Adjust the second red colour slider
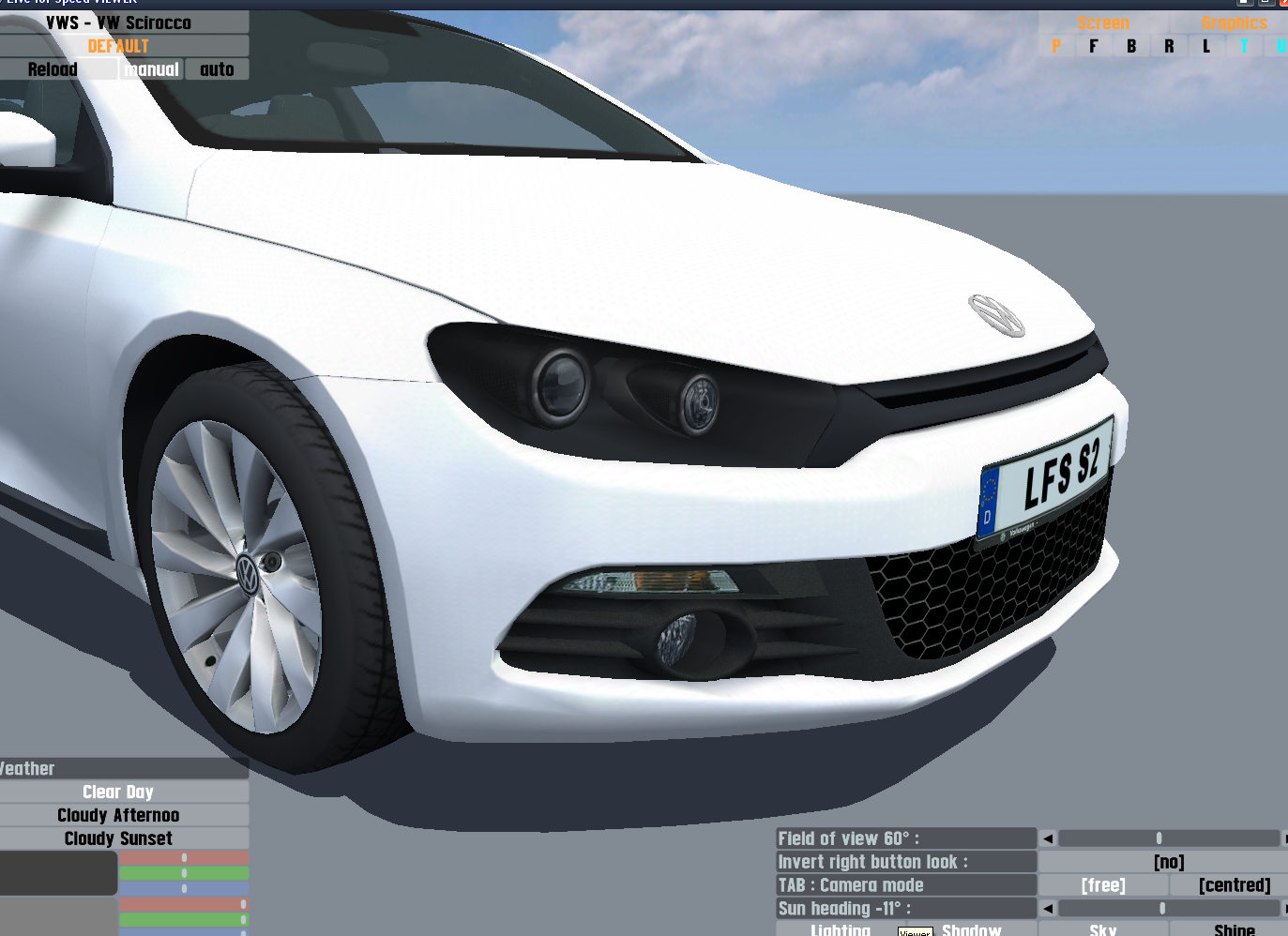Image resolution: width=1288 pixels, height=936 pixels. click(184, 904)
